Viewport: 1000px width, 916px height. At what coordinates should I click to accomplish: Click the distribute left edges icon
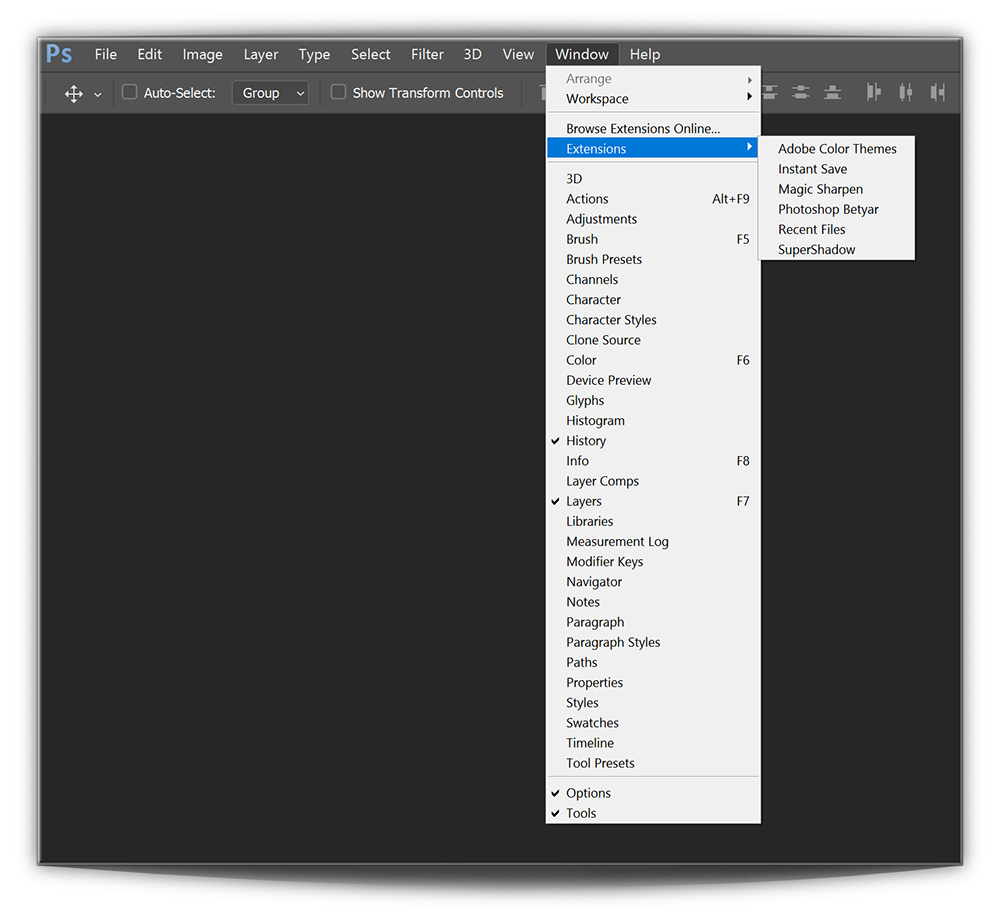click(873, 93)
